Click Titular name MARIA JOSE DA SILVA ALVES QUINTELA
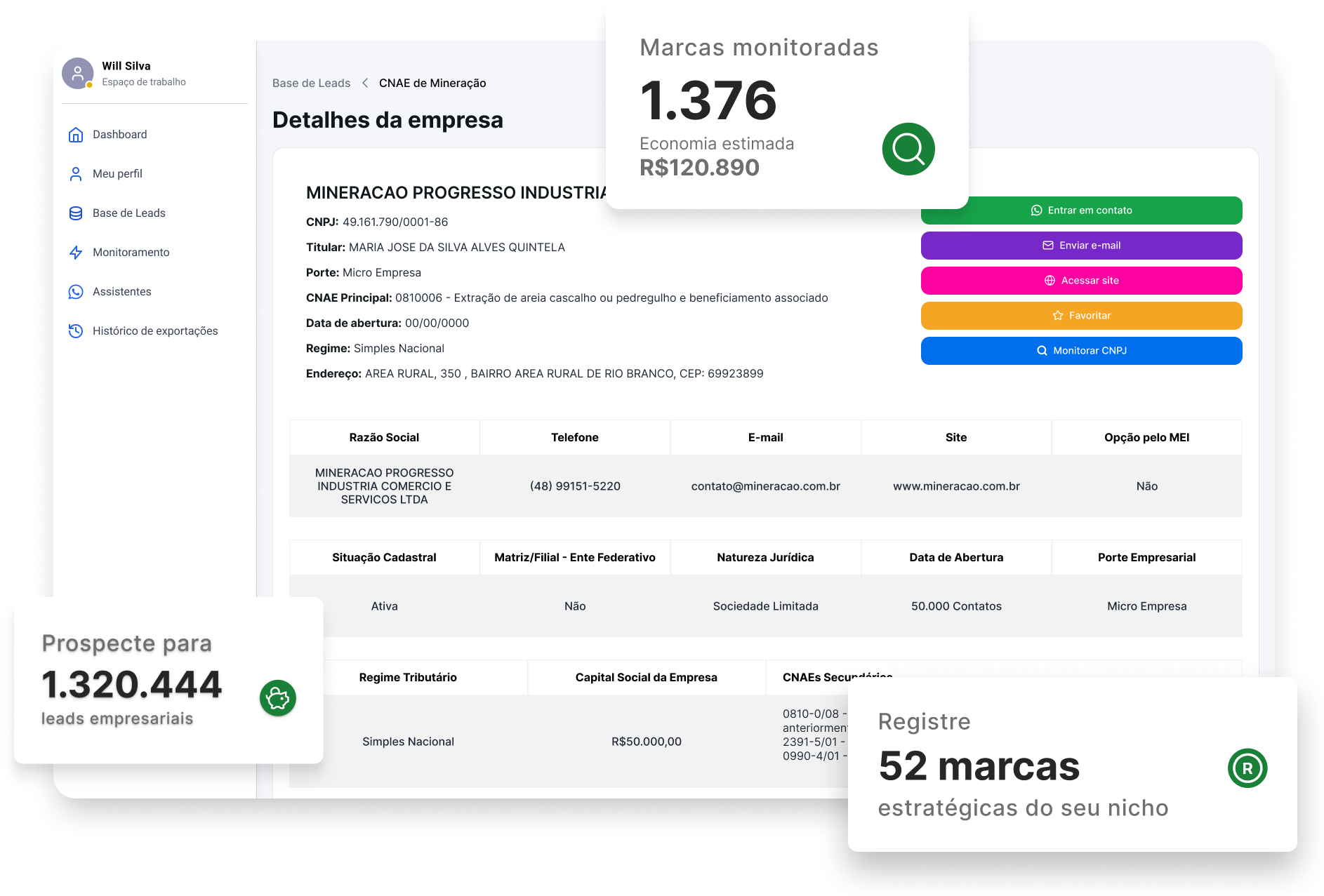 coord(457,248)
